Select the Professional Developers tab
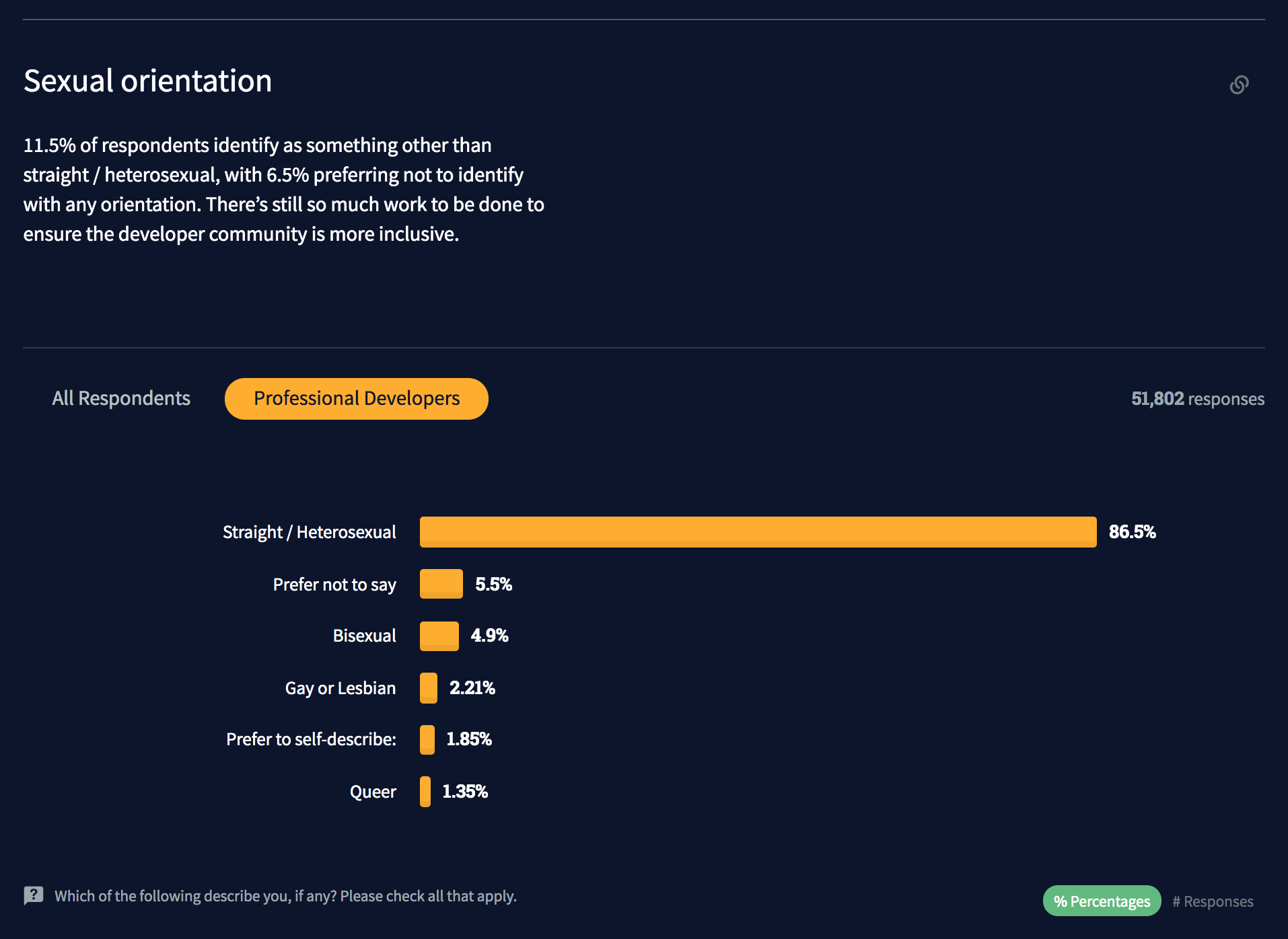1288x939 pixels. (357, 398)
